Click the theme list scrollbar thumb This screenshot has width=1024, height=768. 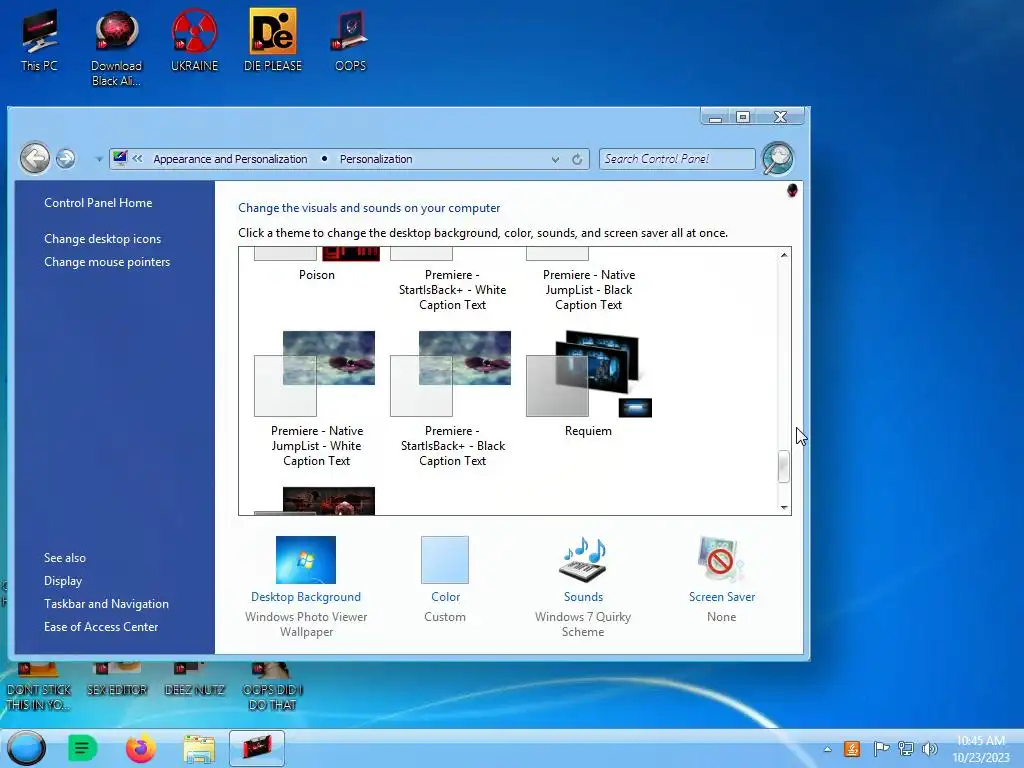pyautogui.click(x=784, y=466)
